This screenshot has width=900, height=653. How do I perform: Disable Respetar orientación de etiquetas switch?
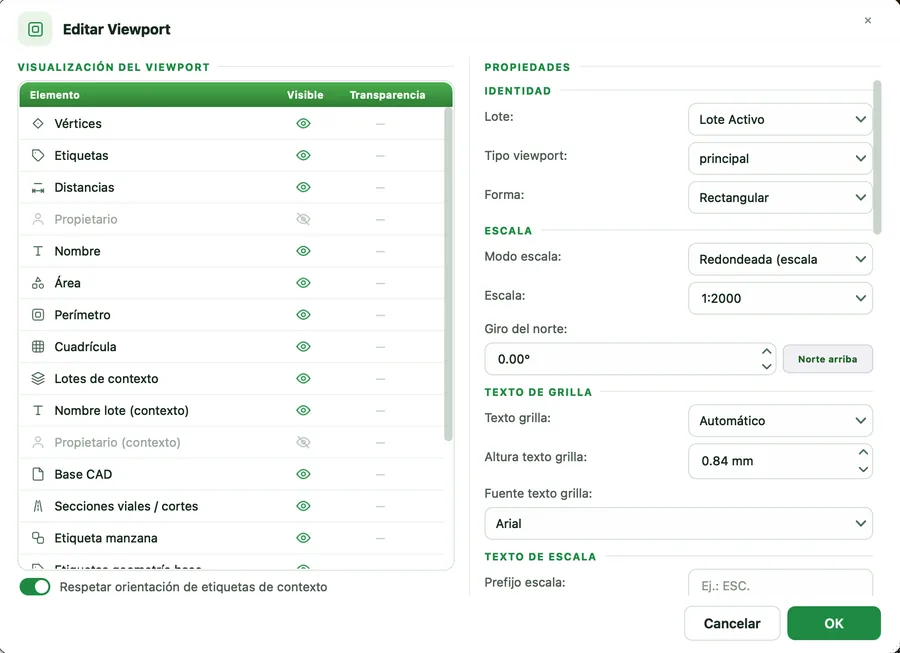coord(35,587)
